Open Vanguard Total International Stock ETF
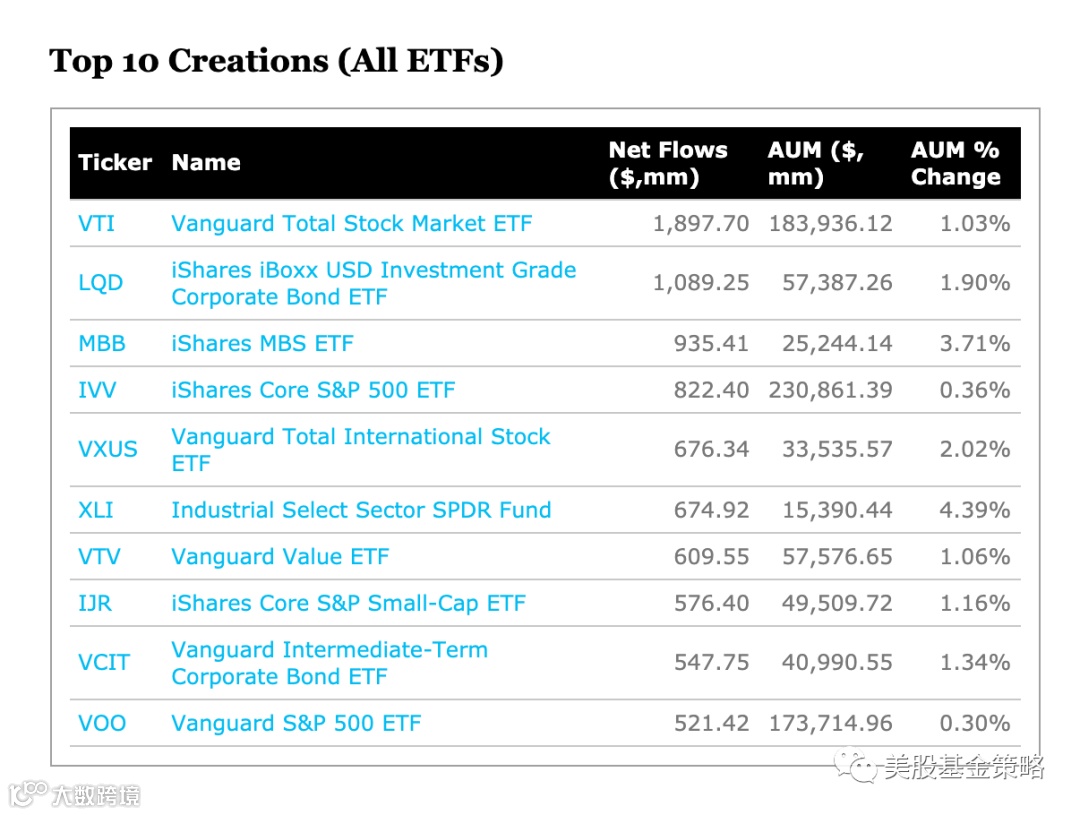Screen dimensions: 1080x815 (x=360, y=438)
